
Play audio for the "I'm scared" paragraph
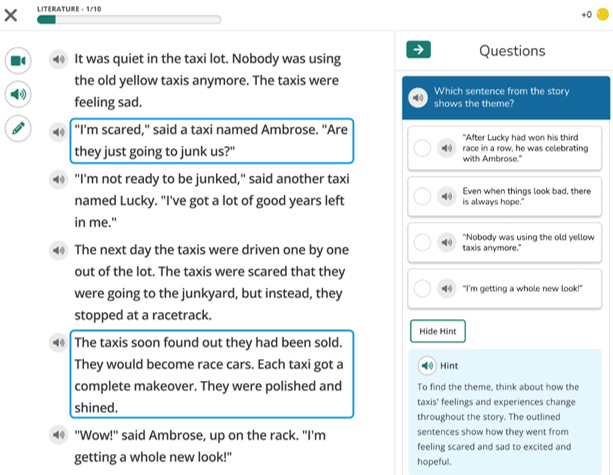pos(59,130)
